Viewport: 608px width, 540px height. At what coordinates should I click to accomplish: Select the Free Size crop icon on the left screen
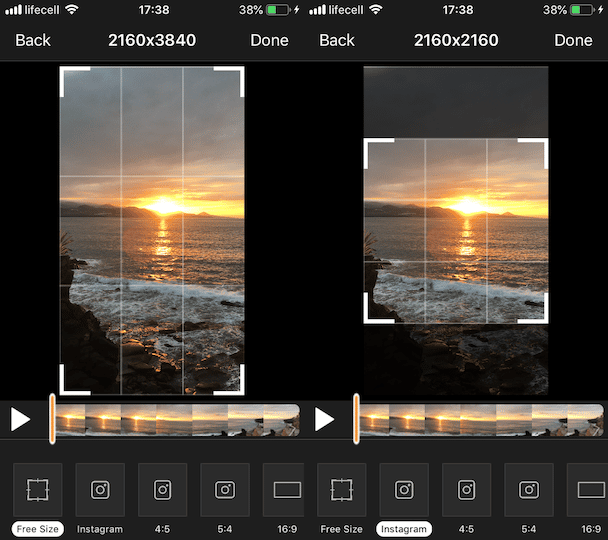(x=38, y=490)
